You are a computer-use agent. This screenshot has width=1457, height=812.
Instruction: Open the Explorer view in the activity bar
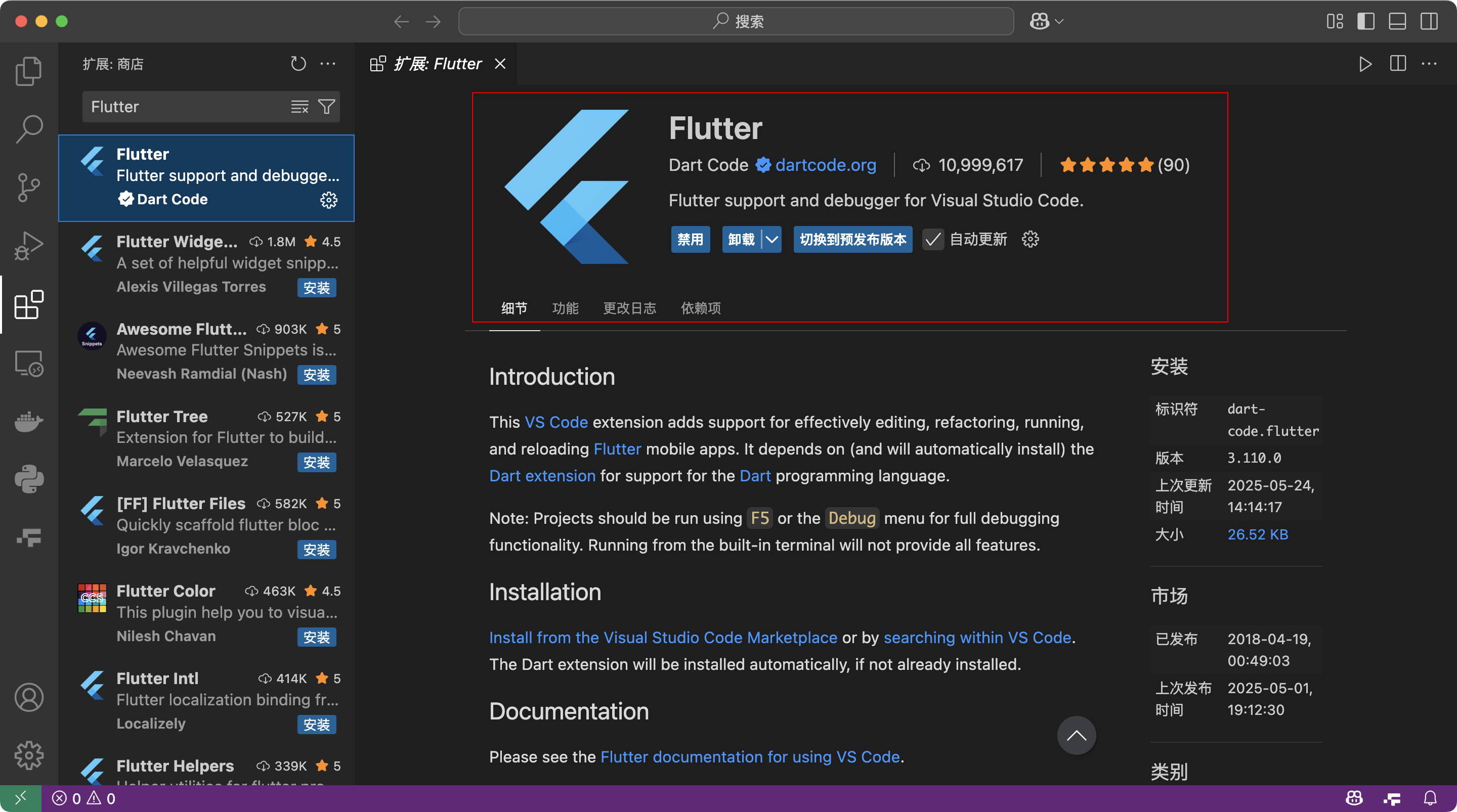(x=28, y=71)
